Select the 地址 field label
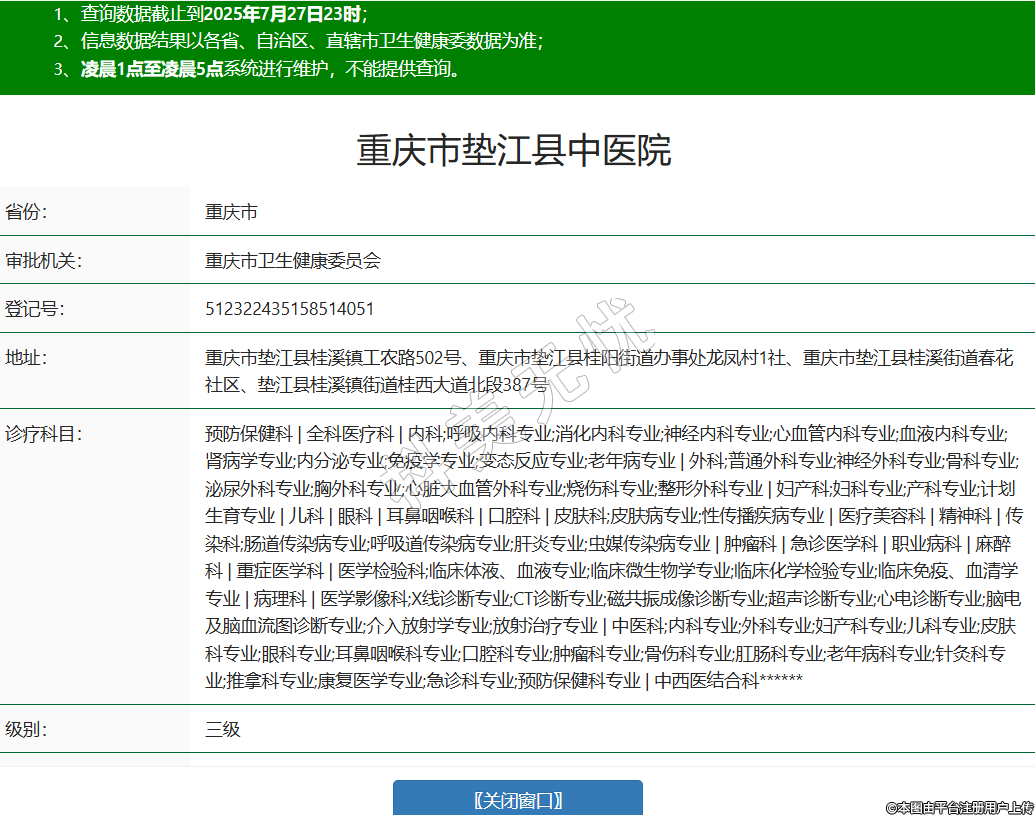The width and height of the screenshot is (1035, 815). 27,358
